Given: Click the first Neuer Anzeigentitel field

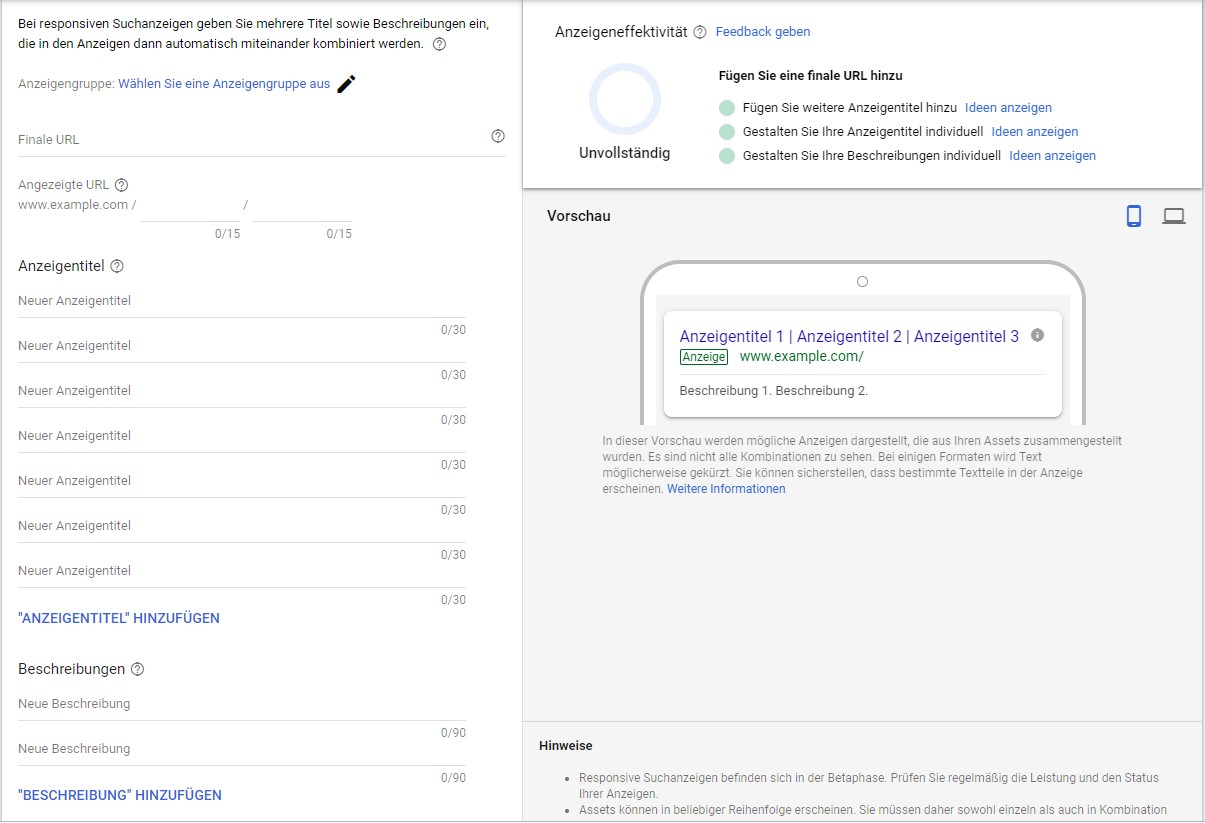Looking at the screenshot, I should point(200,301).
